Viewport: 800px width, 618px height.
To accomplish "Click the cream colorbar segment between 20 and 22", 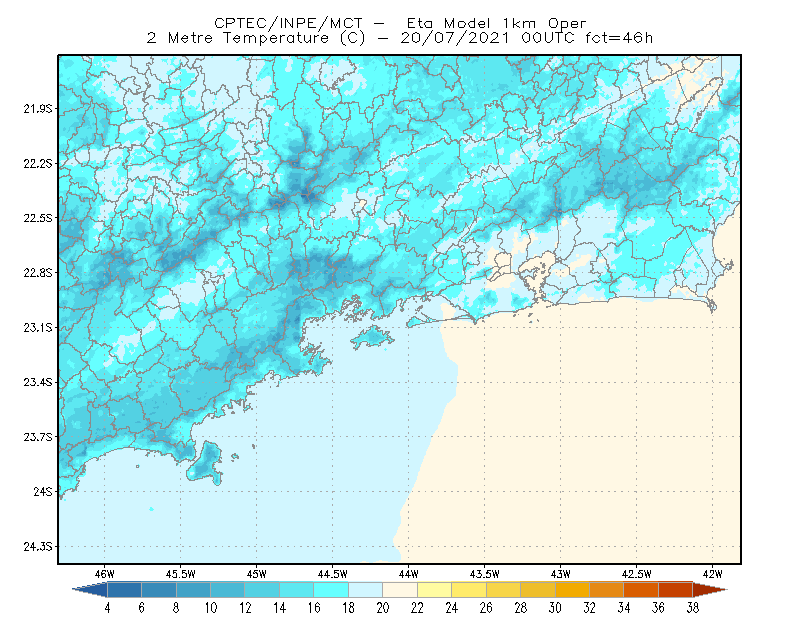I will tap(400, 590).
